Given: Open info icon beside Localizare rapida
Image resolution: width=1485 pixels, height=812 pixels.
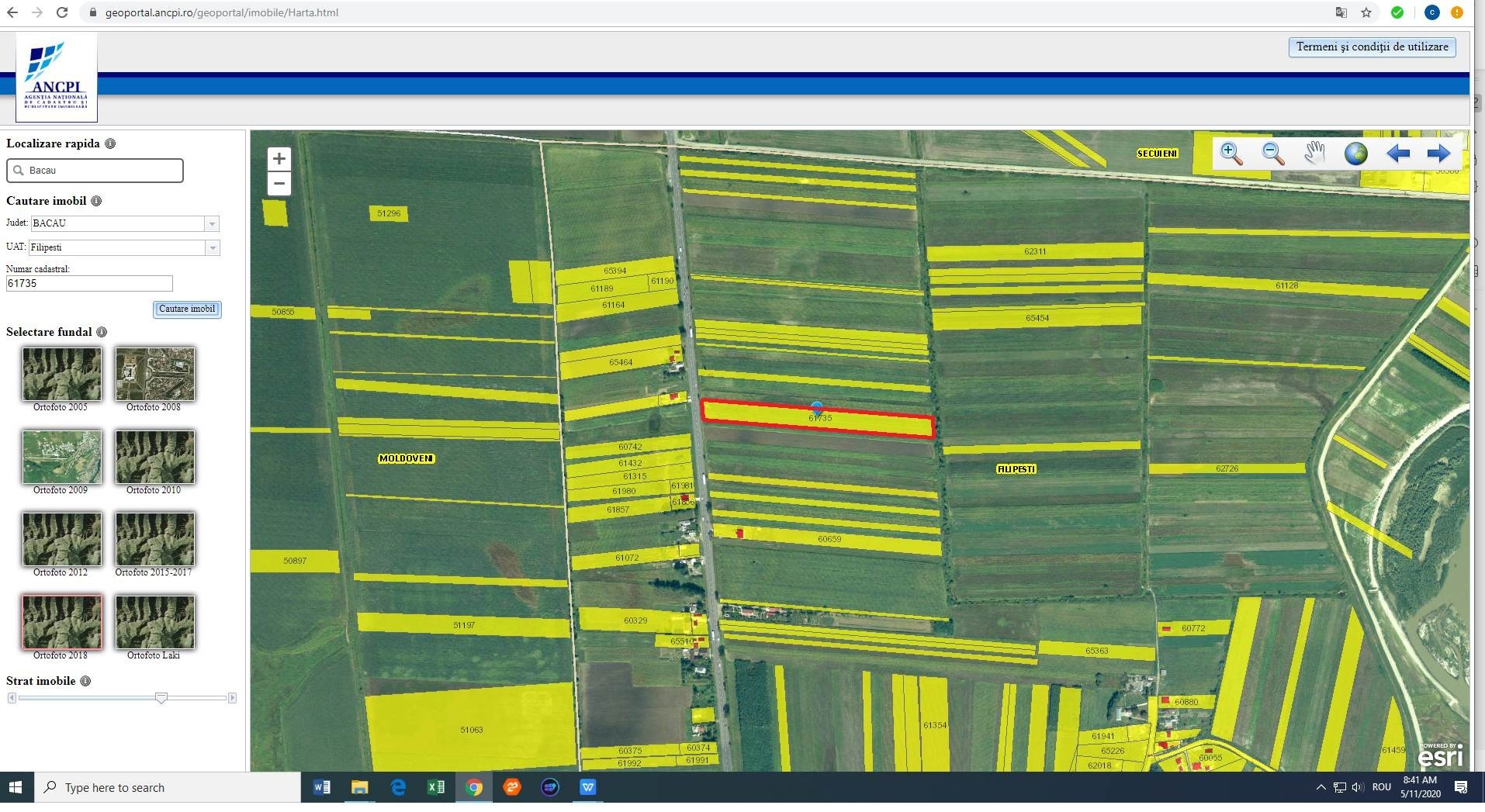Looking at the screenshot, I should pyautogui.click(x=110, y=143).
